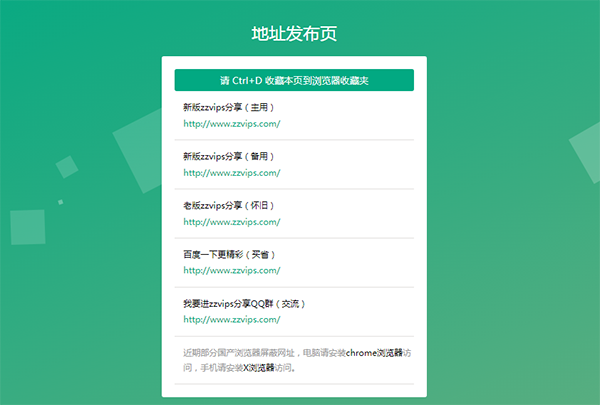
Task: Click the 新版zzvips分享（备用）title text
Action: (229, 156)
